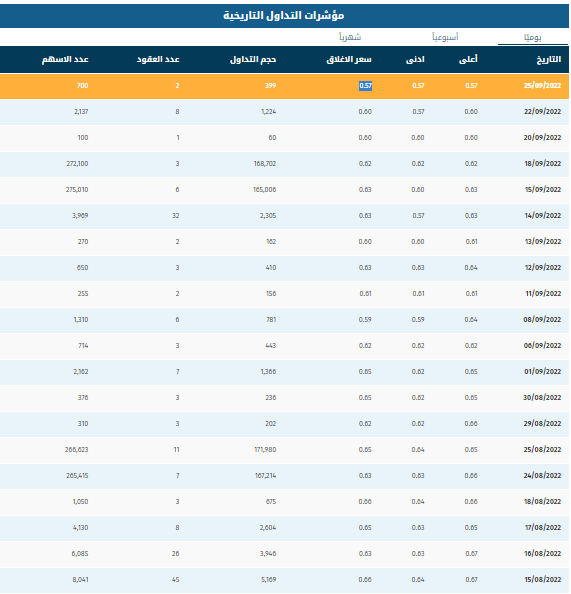The width and height of the screenshot is (571, 594).
Task: Switch to the أسبوعيا weekly tab
Action: pyautogui.click(x=445, y=37)
